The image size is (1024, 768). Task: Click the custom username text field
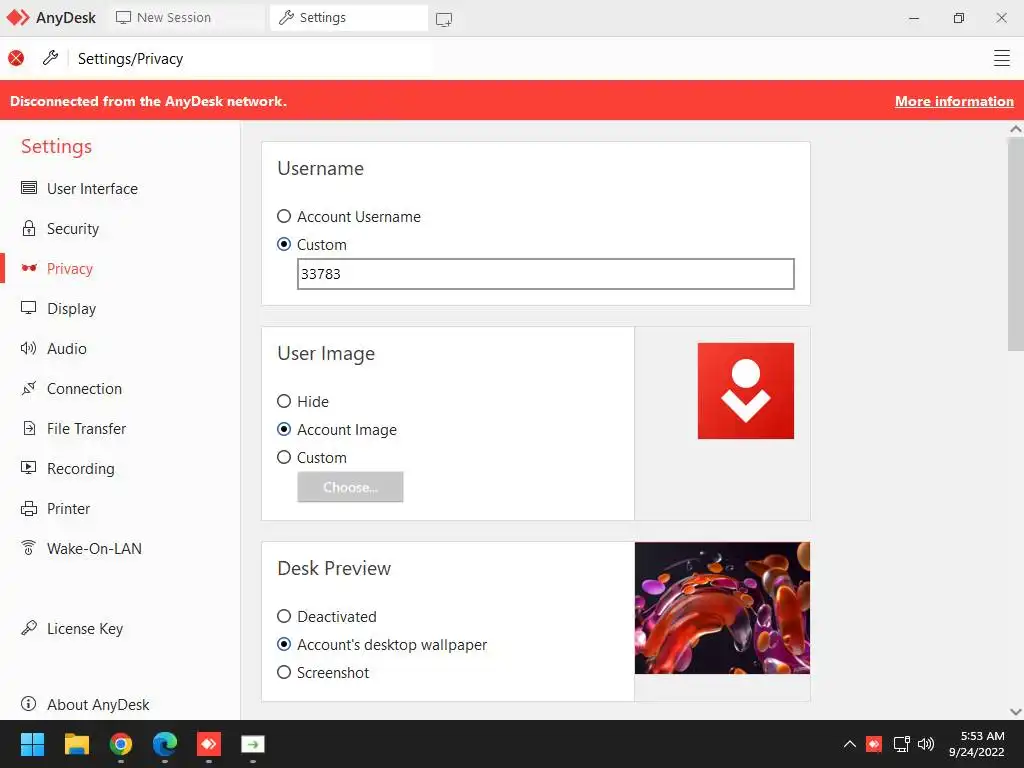pos(545,274)
